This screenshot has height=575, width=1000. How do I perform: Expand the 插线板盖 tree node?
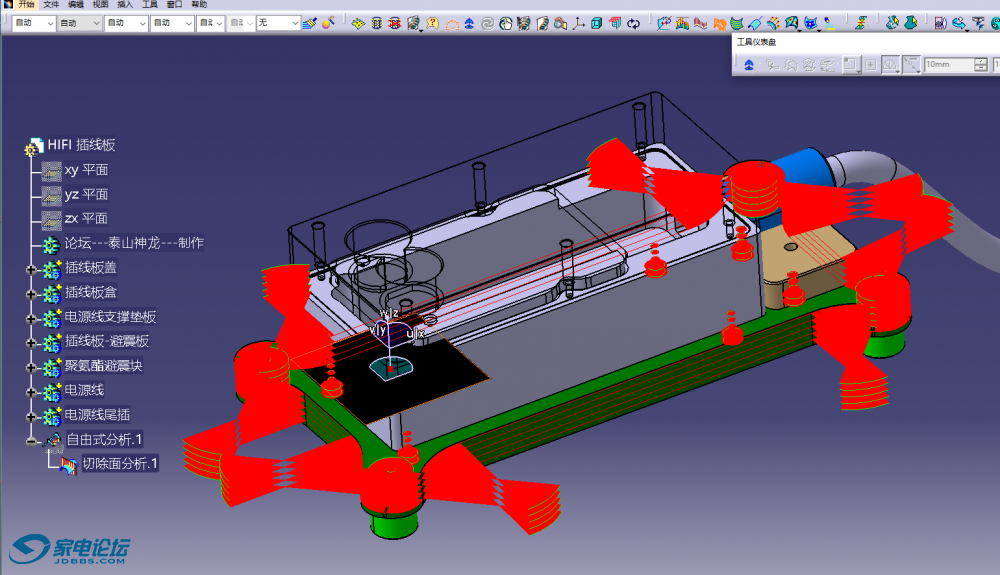tap(31, 269)
